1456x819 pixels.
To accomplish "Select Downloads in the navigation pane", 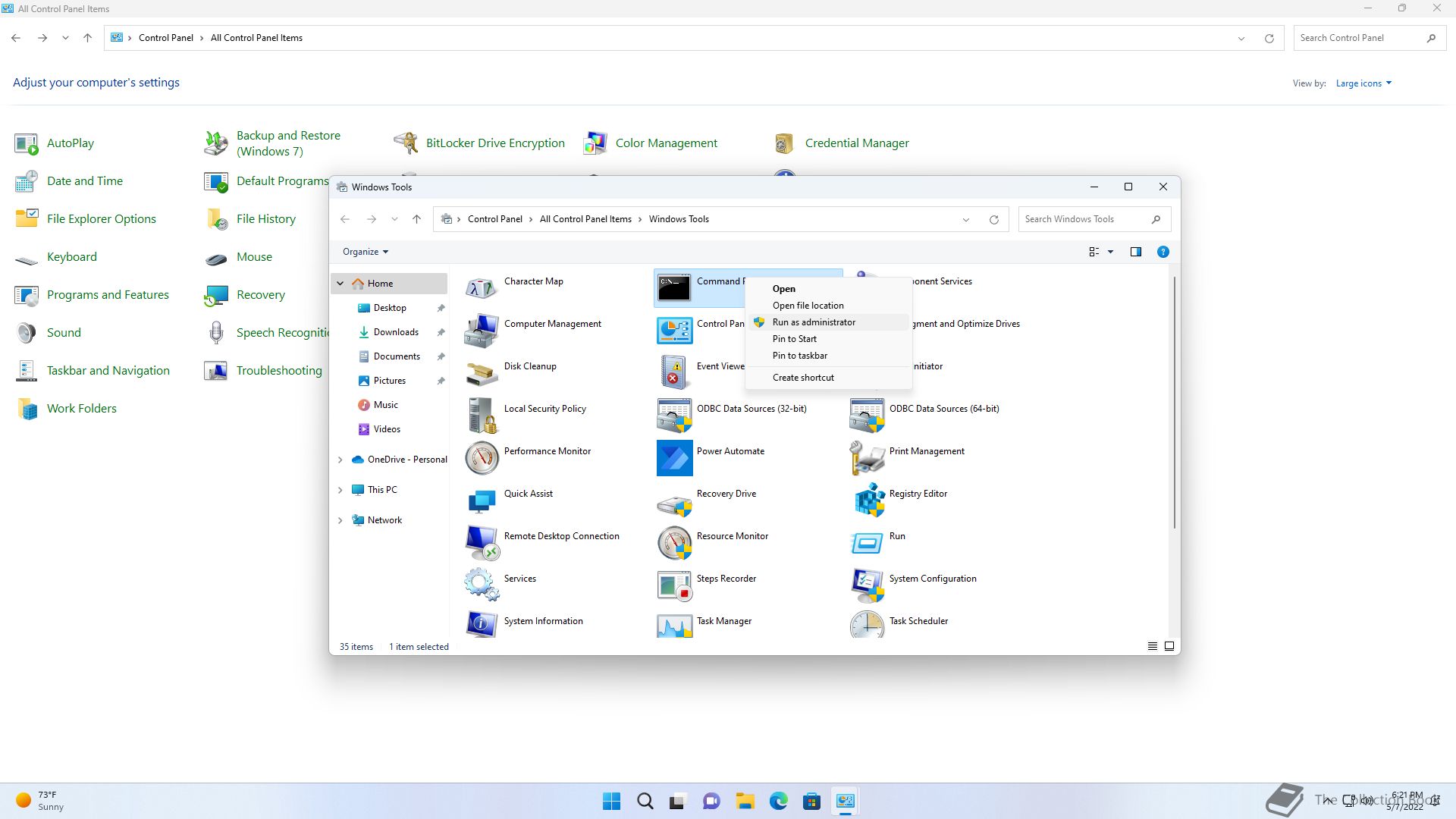I will click(396, 332).
